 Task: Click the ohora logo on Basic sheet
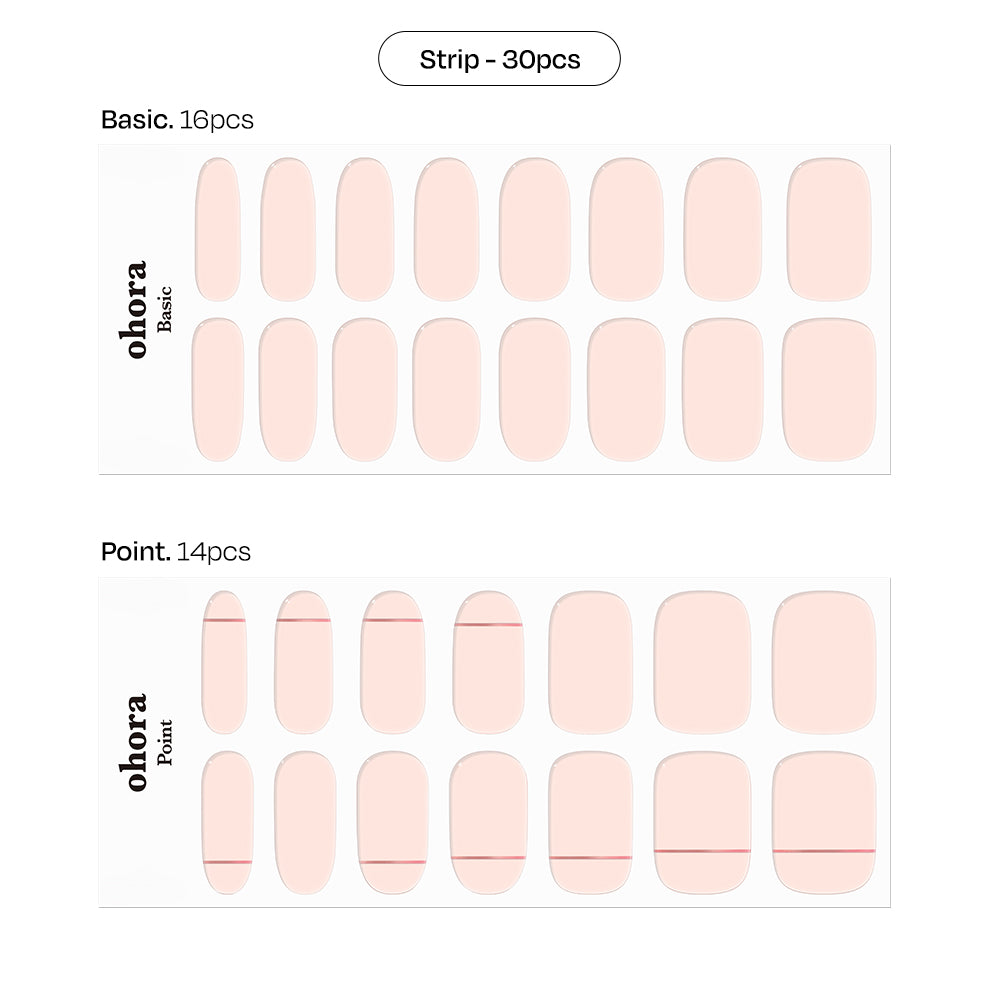(135, 309)
